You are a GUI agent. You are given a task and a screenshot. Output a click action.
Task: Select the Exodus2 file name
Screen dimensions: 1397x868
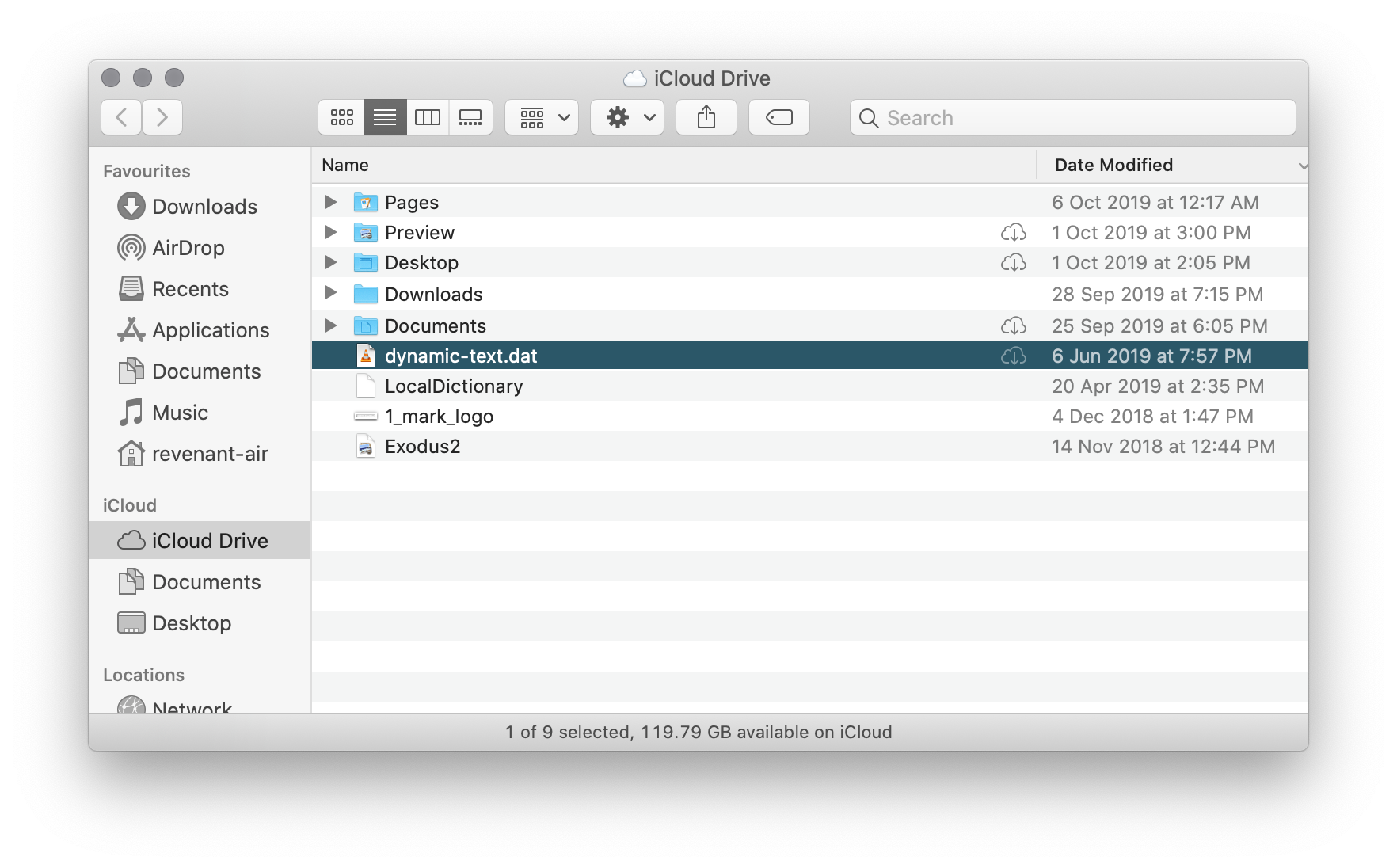click(422, 446)
